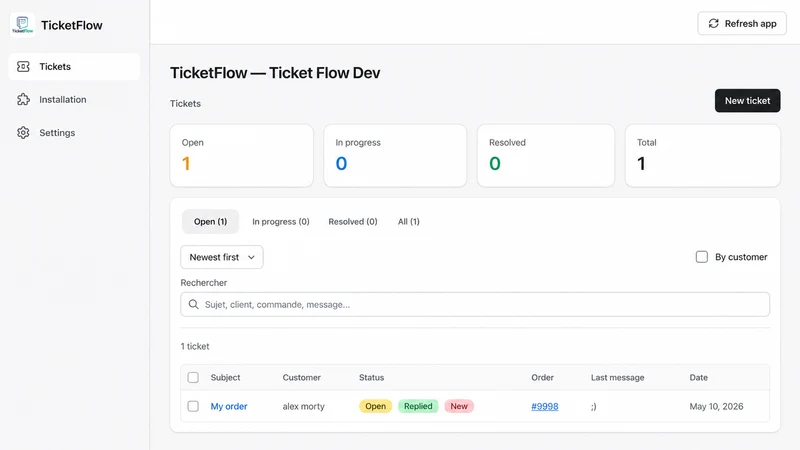Viewport: 800px width, 450px height.
Task: Click the Refresh app button
Action: [x=742, y=23]
